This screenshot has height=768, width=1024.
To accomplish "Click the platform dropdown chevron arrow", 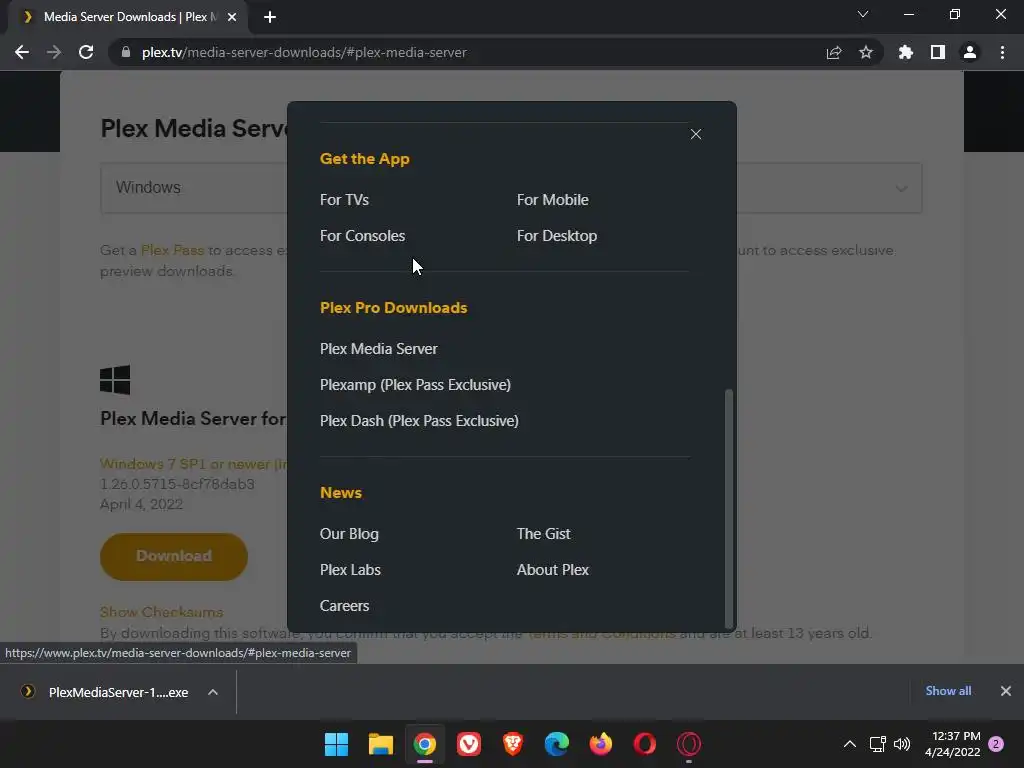I will click(x=901, y=189).
